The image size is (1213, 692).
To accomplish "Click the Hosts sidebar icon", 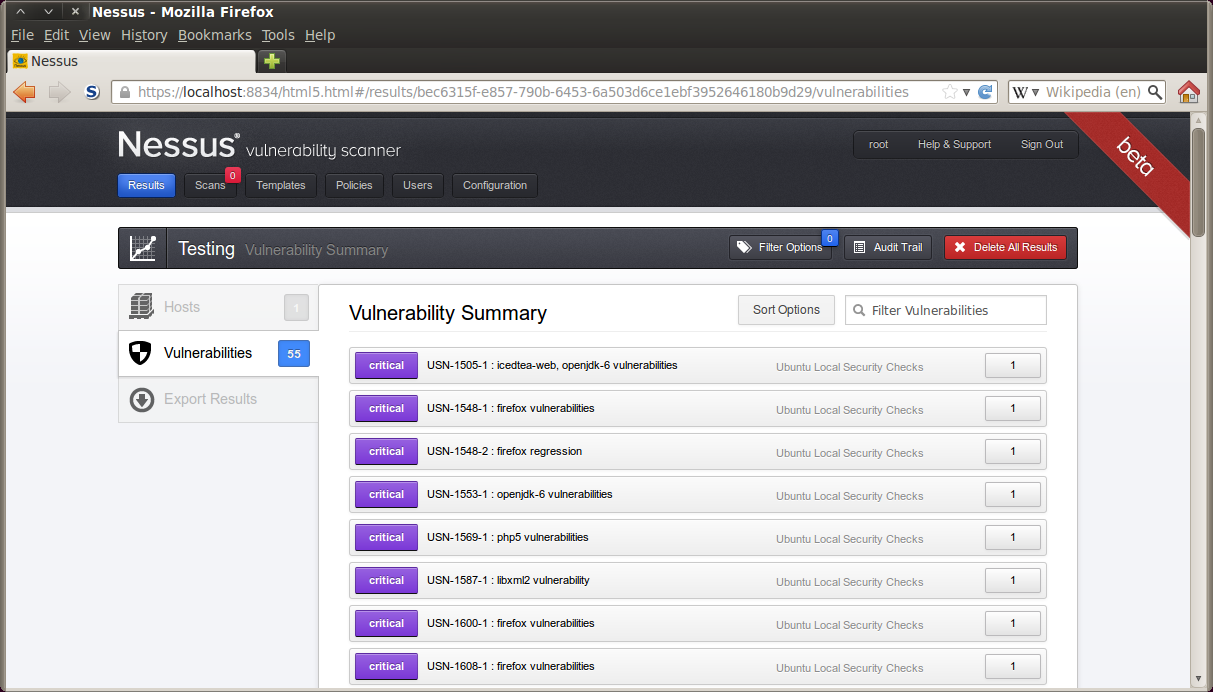I will coord(141,306).
